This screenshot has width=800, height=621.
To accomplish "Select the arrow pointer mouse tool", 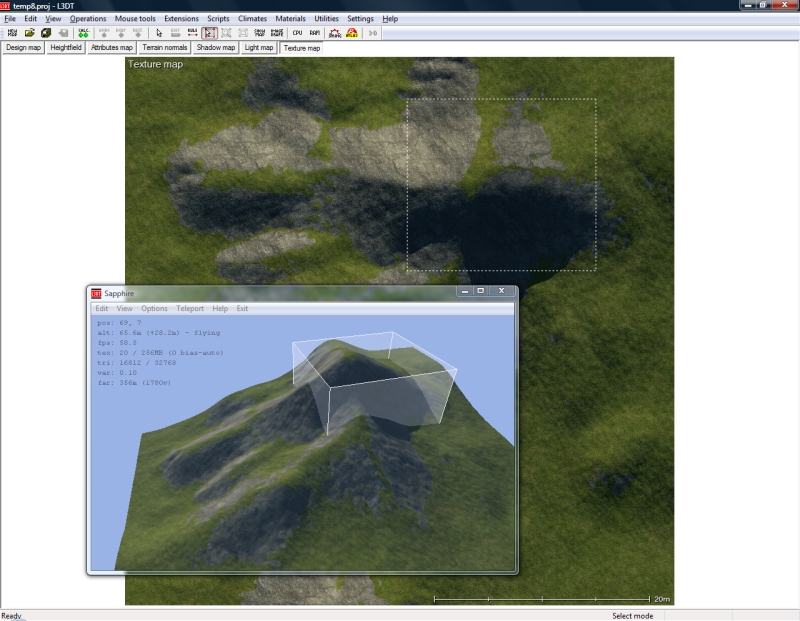I will click(x=159, y=33).
